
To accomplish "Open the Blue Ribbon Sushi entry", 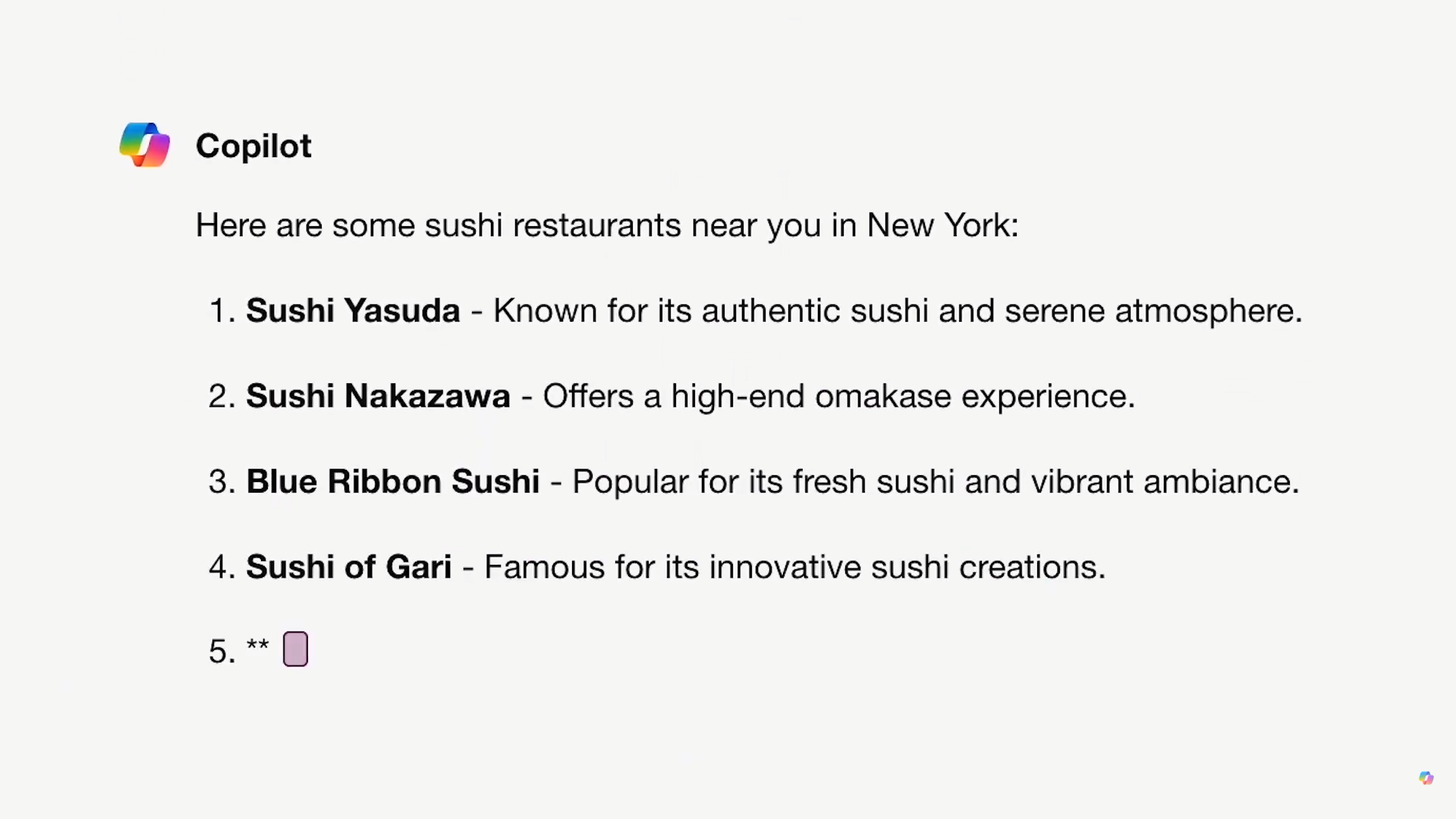I will coord(392,482).
